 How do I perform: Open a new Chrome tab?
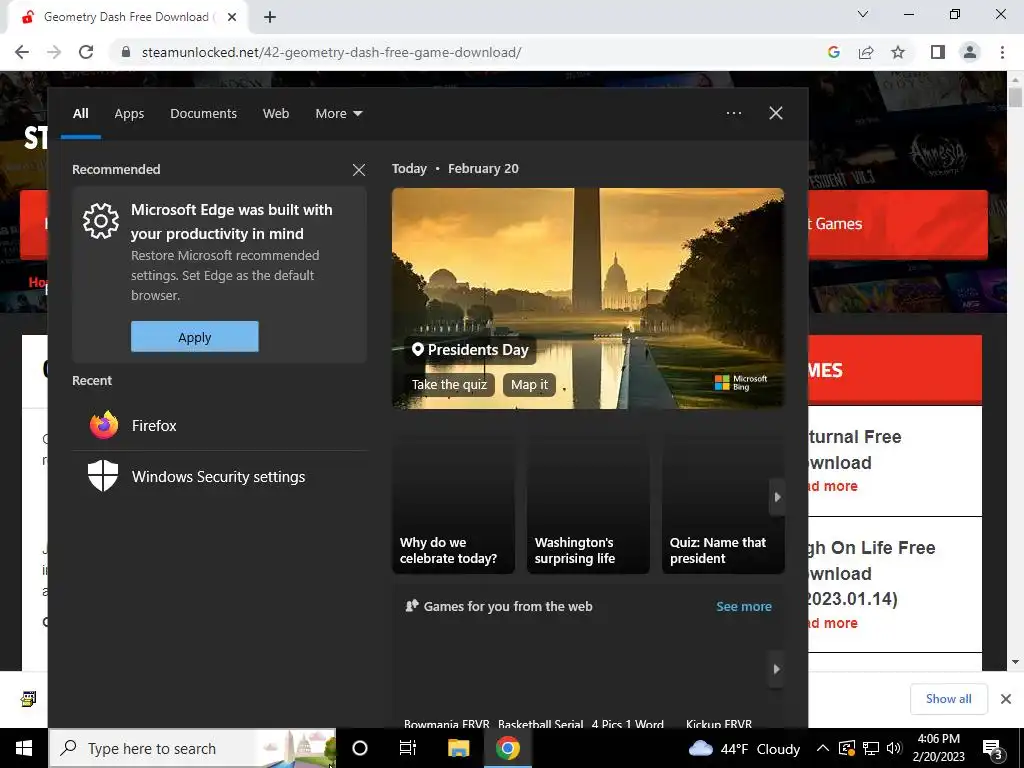(x=270, y=17)
